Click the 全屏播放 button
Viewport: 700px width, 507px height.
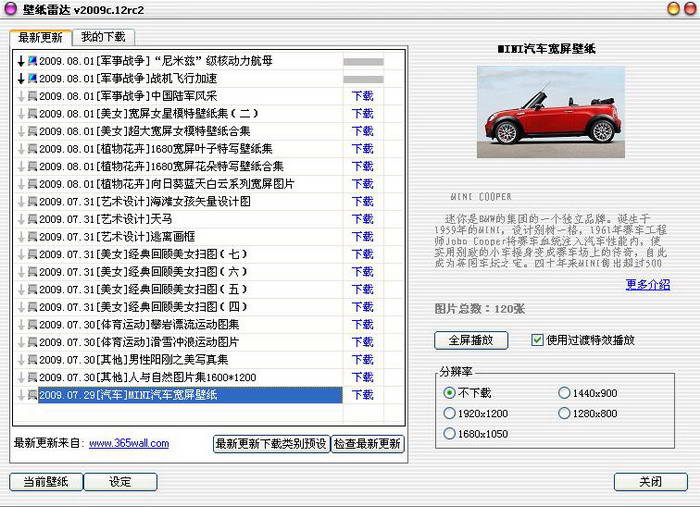[471, 341]
